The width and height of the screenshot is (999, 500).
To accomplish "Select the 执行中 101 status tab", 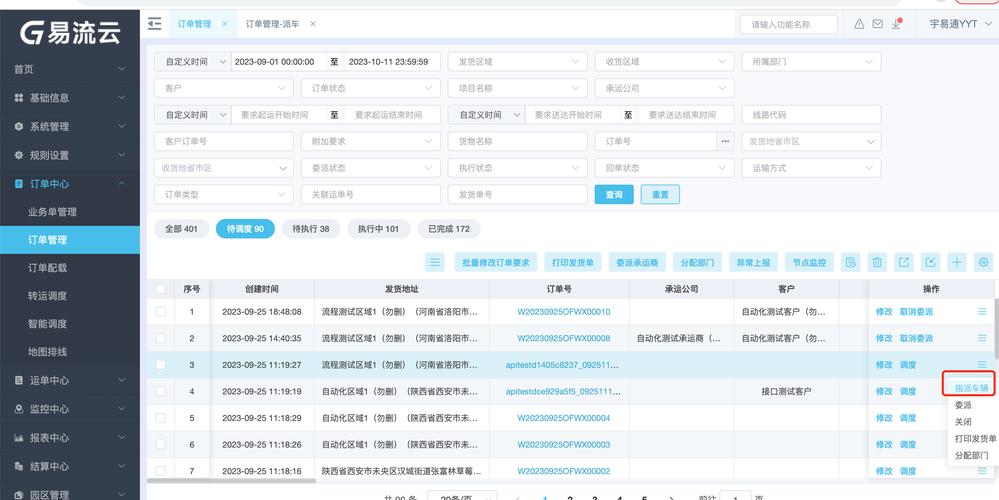I will click(x=378, y=229).
